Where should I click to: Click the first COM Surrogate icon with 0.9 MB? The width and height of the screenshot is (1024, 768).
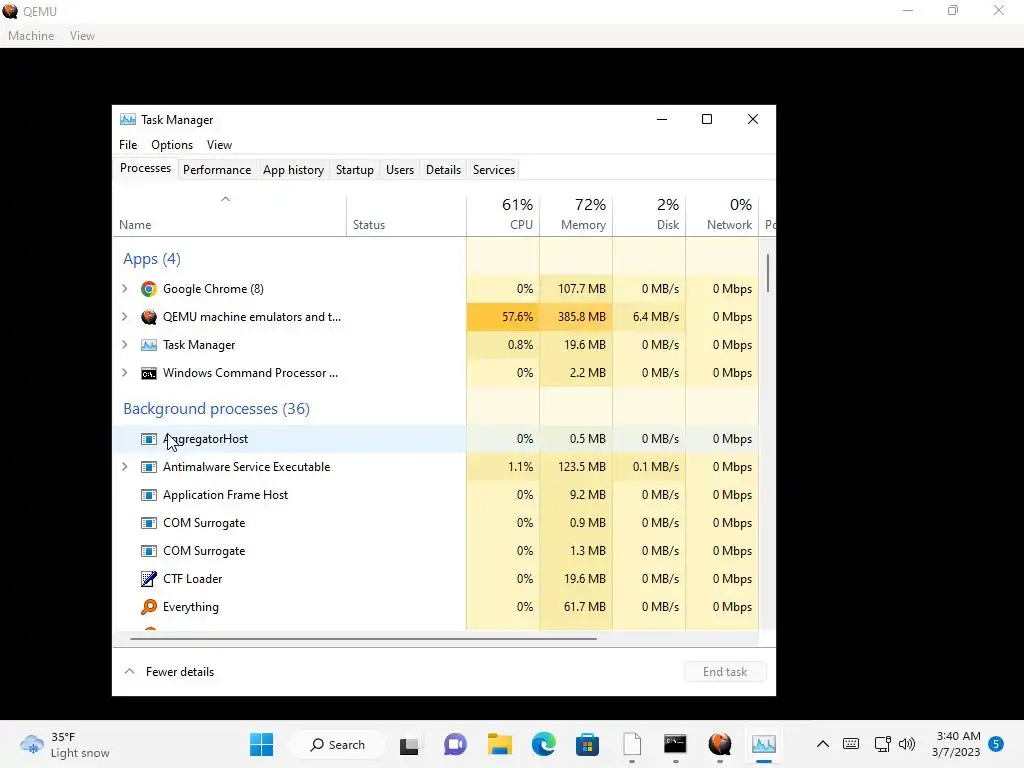tap(149, 523)
